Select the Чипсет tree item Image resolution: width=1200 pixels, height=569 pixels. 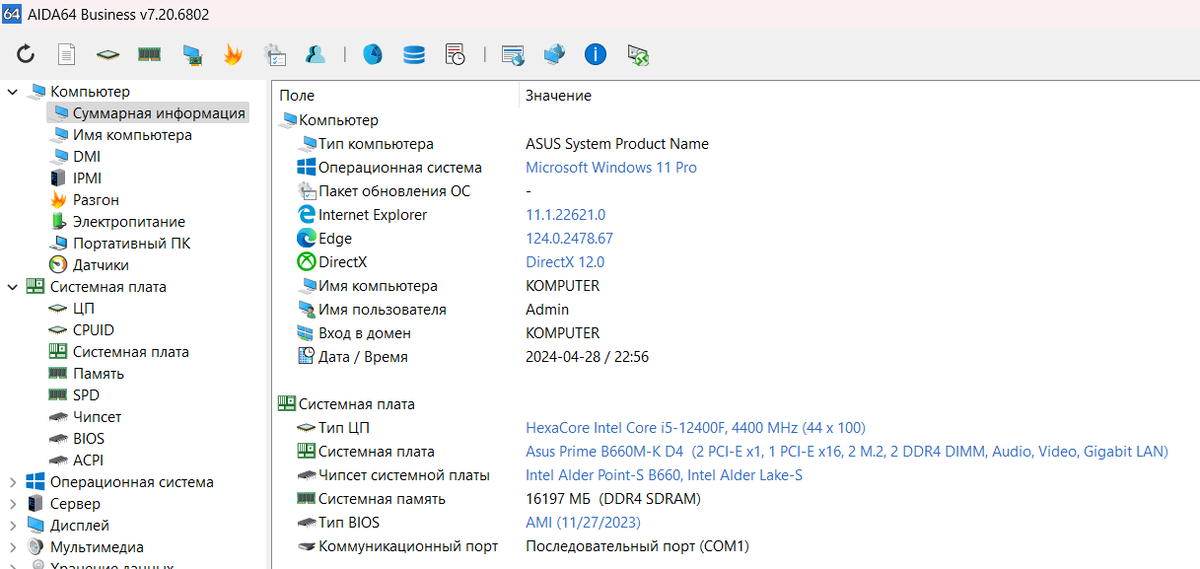click(97, 417)
